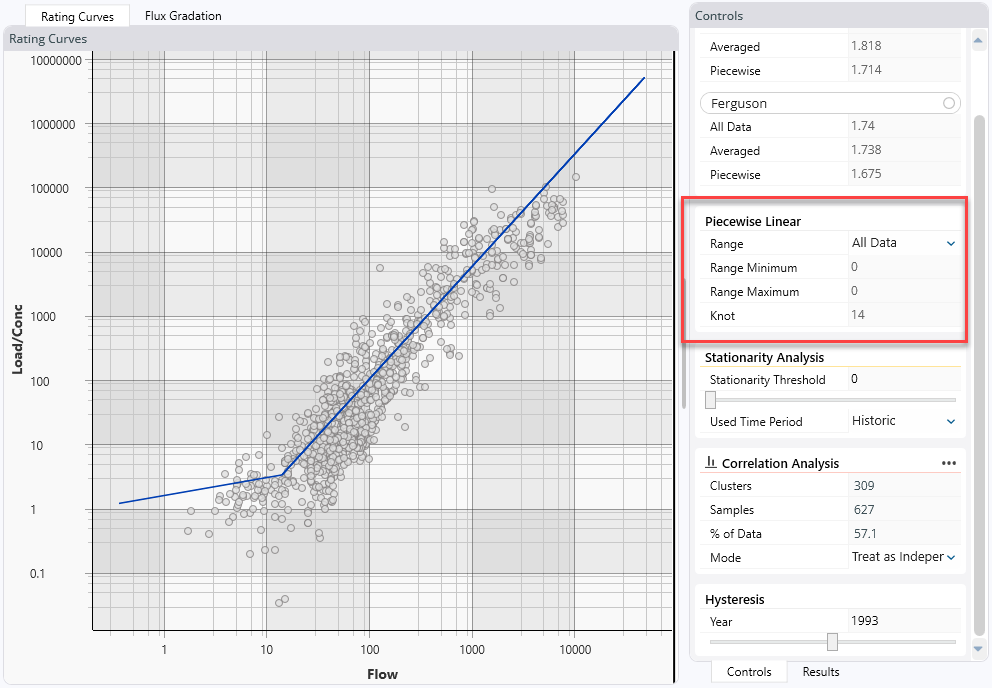This screenshot has height=688, width=992.
Task: Click the Controls panel vertical scrollbar
Action: [978, 250]
